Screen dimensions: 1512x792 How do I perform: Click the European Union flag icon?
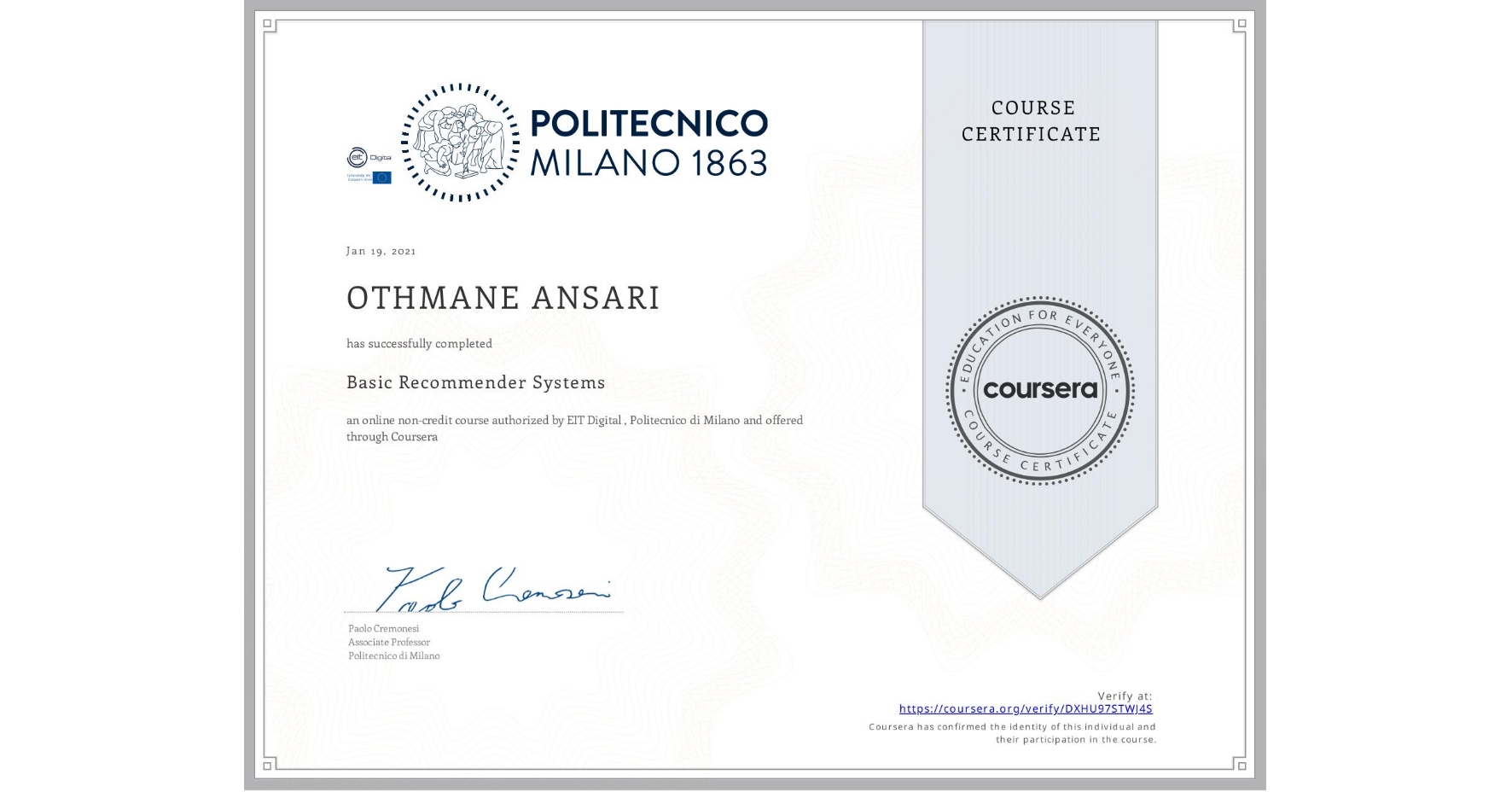pos(383,178)
